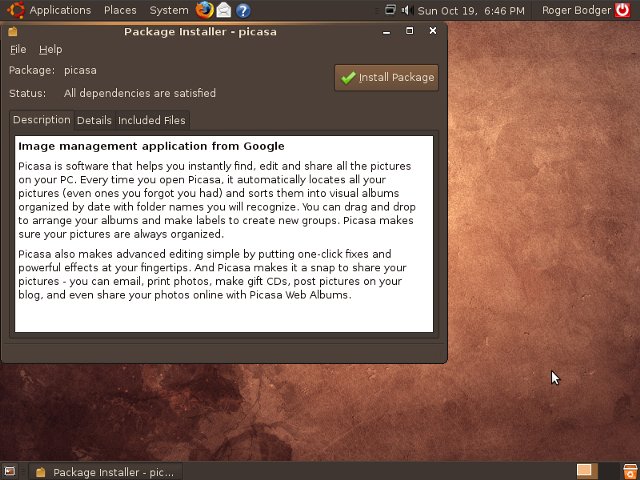This screenshot has width=640, height=480.
Task: Open the Applications menu in top panel
Action: click(60, 10)
